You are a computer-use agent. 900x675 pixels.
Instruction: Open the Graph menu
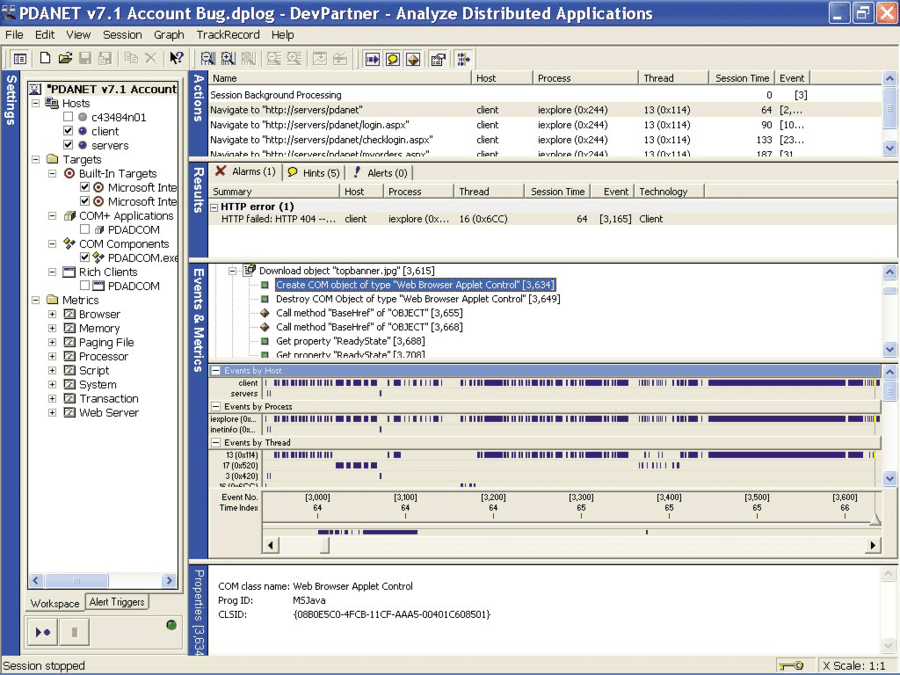click(169, 35)
